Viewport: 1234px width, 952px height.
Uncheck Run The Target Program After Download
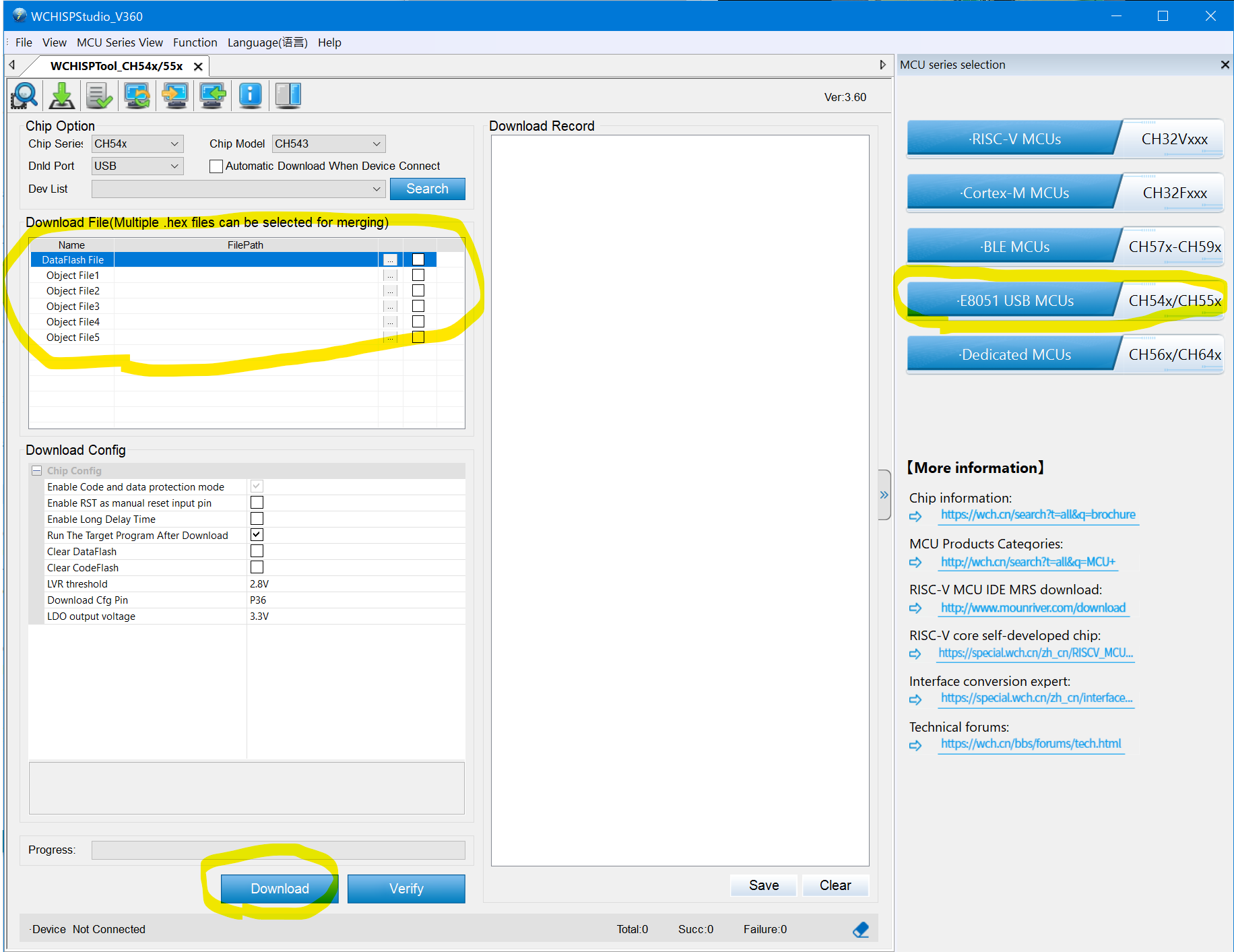tap(257, 535)
